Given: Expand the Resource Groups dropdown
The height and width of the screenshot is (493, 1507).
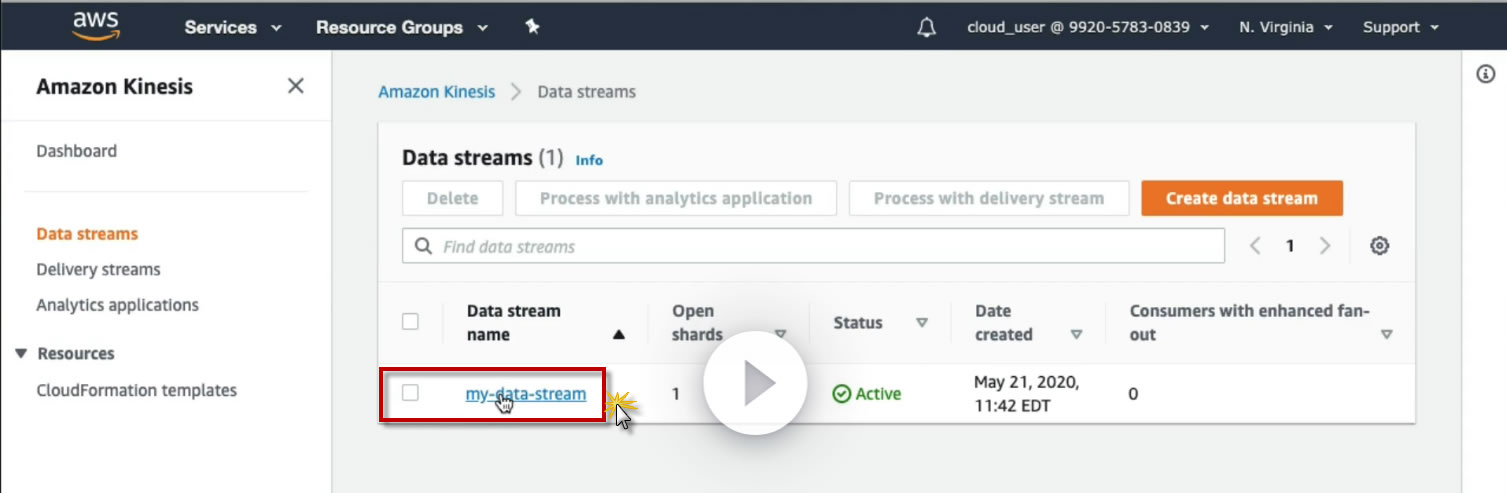Looking at the screenshot, I should point(402,27).
